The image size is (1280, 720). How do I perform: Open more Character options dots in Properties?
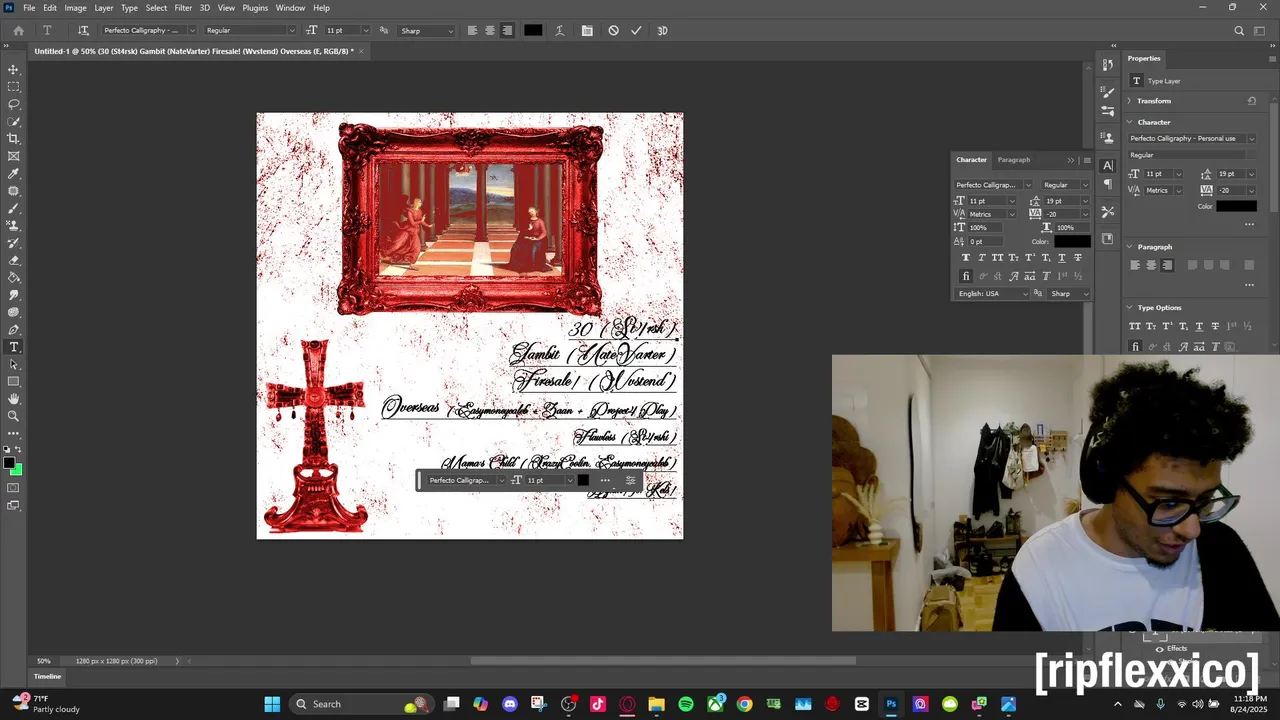[x=1249, y=224]
